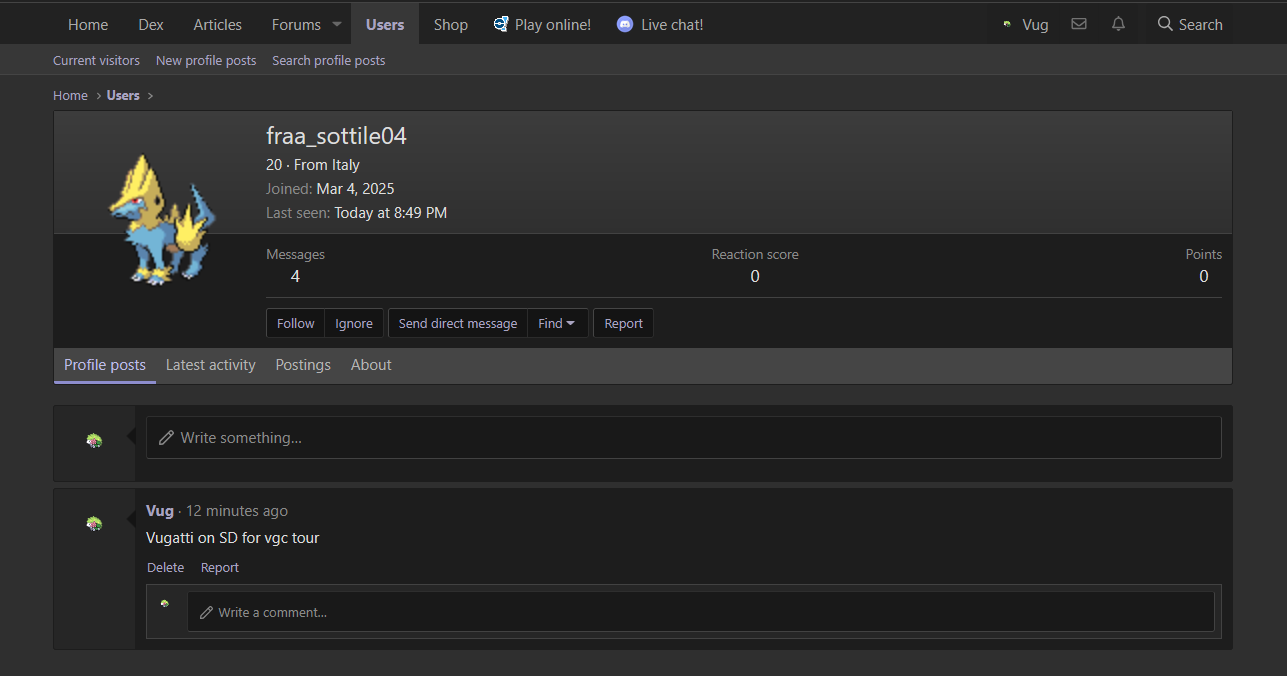This screenshot has height=676, width=1287.
Task: Click the text Vugatti on SD for vgc tour
Action: (233, 538)
